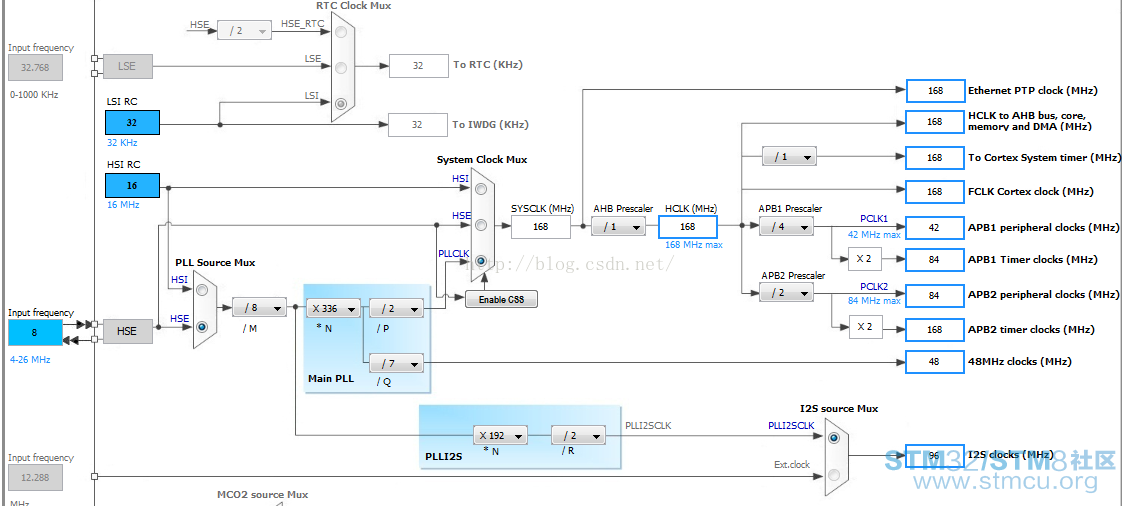The image size is (1122, 506).
Task: Select LSI in RTC Clock Mux
Action: coord(341,104)
